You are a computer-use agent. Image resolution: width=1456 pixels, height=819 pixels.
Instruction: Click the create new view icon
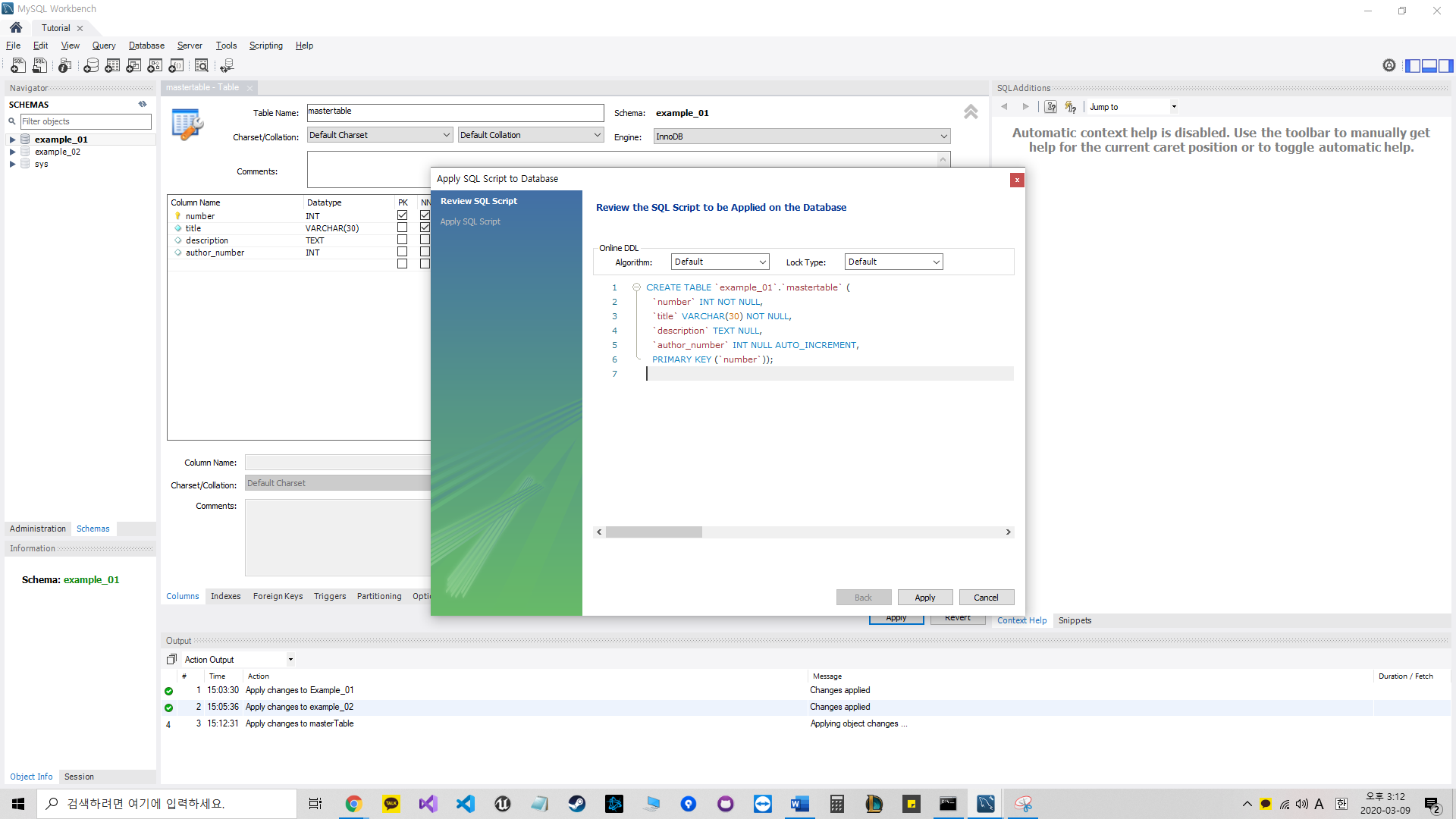click(133, 66)
